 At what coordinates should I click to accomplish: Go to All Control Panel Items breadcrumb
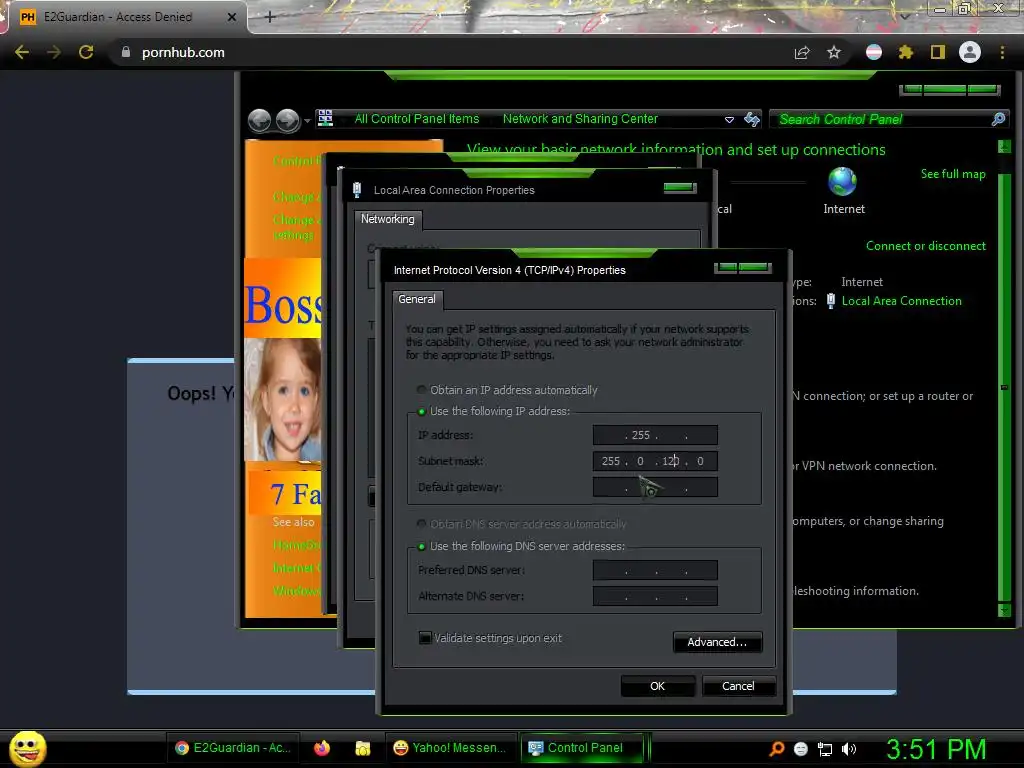click(417, 119)
